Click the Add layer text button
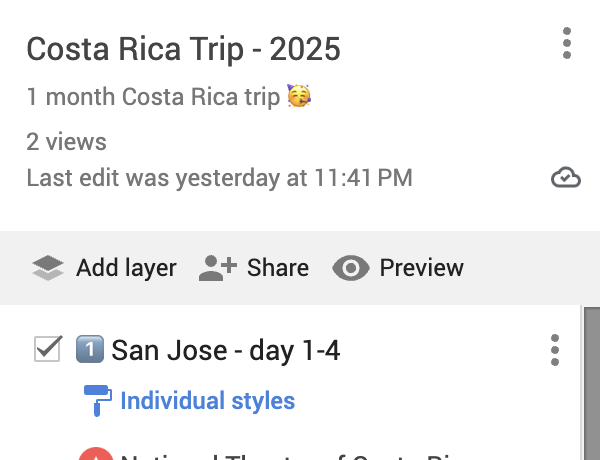The height and width of the screenshot is (460, 600). point(126,268)
